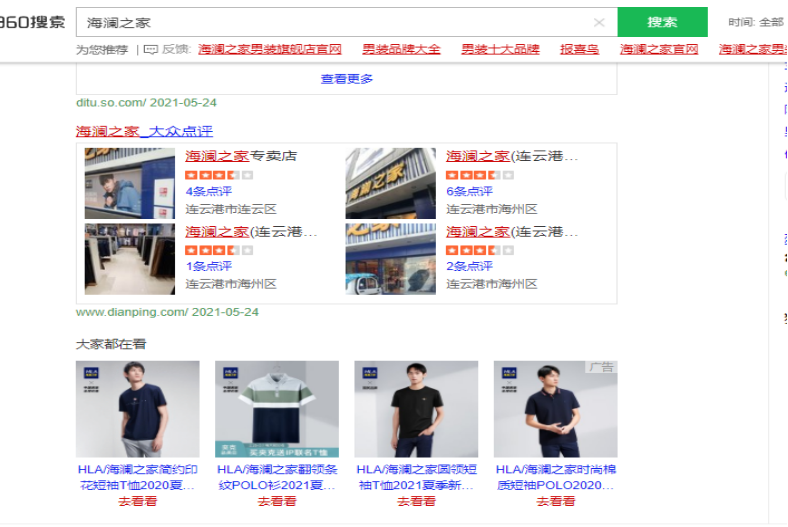The width and height of the screenshot is (788, 527).
Task: Open product image of 翻领条纹POLO衫
Action: tap(277, 409)
